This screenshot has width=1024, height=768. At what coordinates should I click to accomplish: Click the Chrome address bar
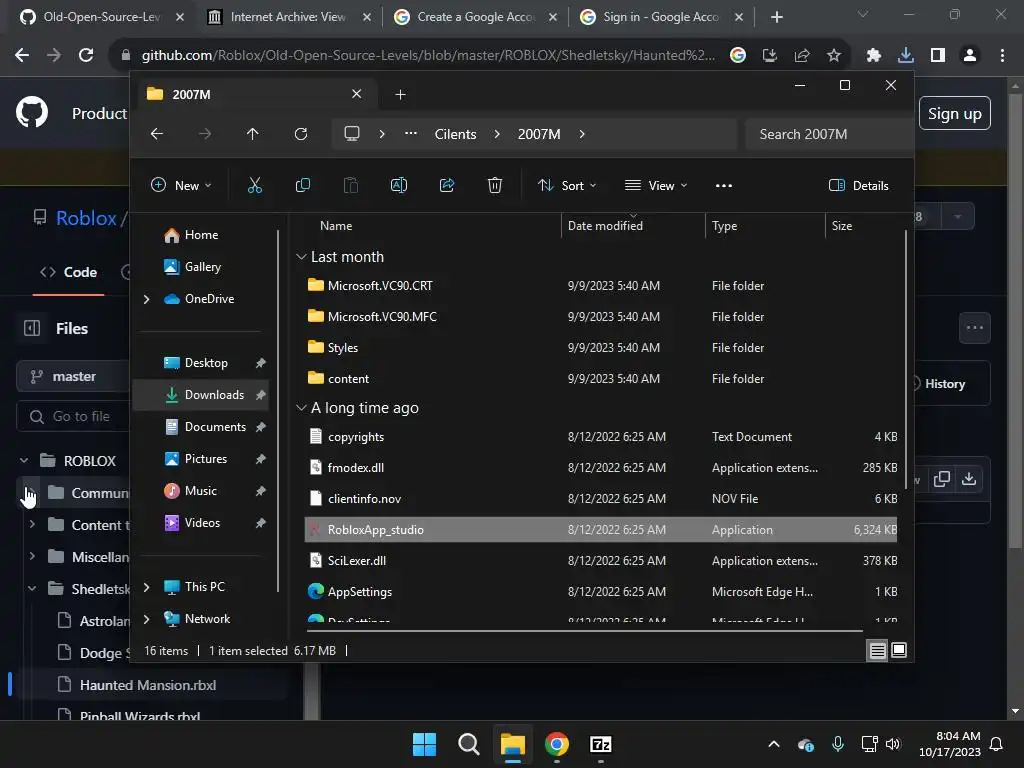click(x=428, y=56)
